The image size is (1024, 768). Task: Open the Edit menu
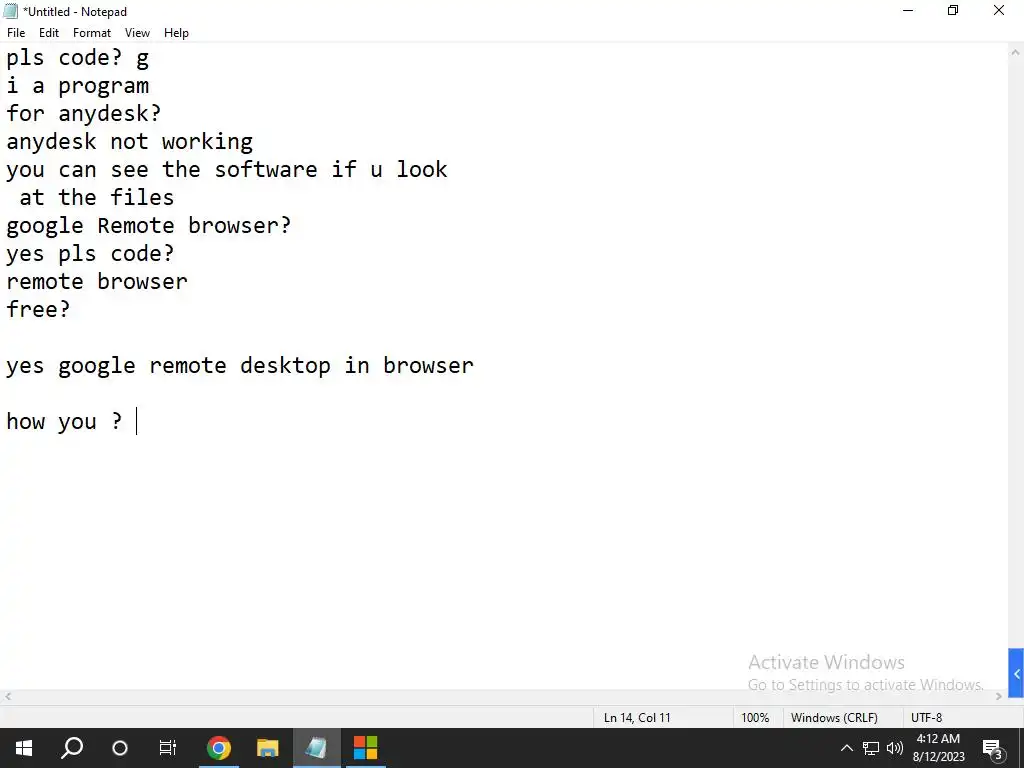(49, 33)
